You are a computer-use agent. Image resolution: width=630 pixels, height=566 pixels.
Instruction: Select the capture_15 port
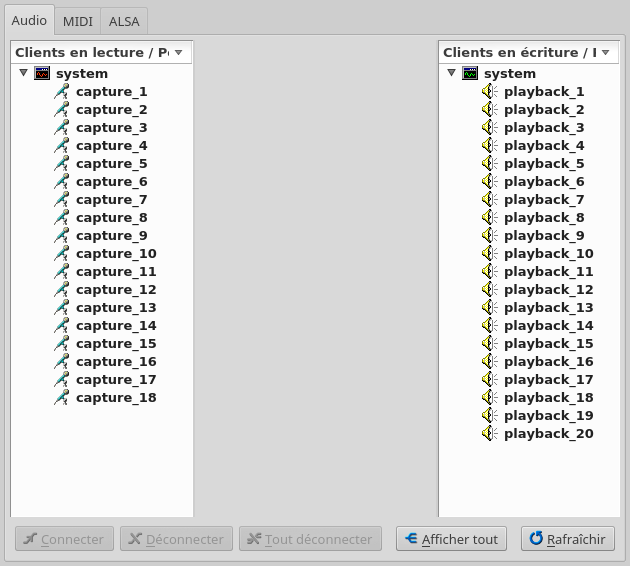[x=116, y=343]
